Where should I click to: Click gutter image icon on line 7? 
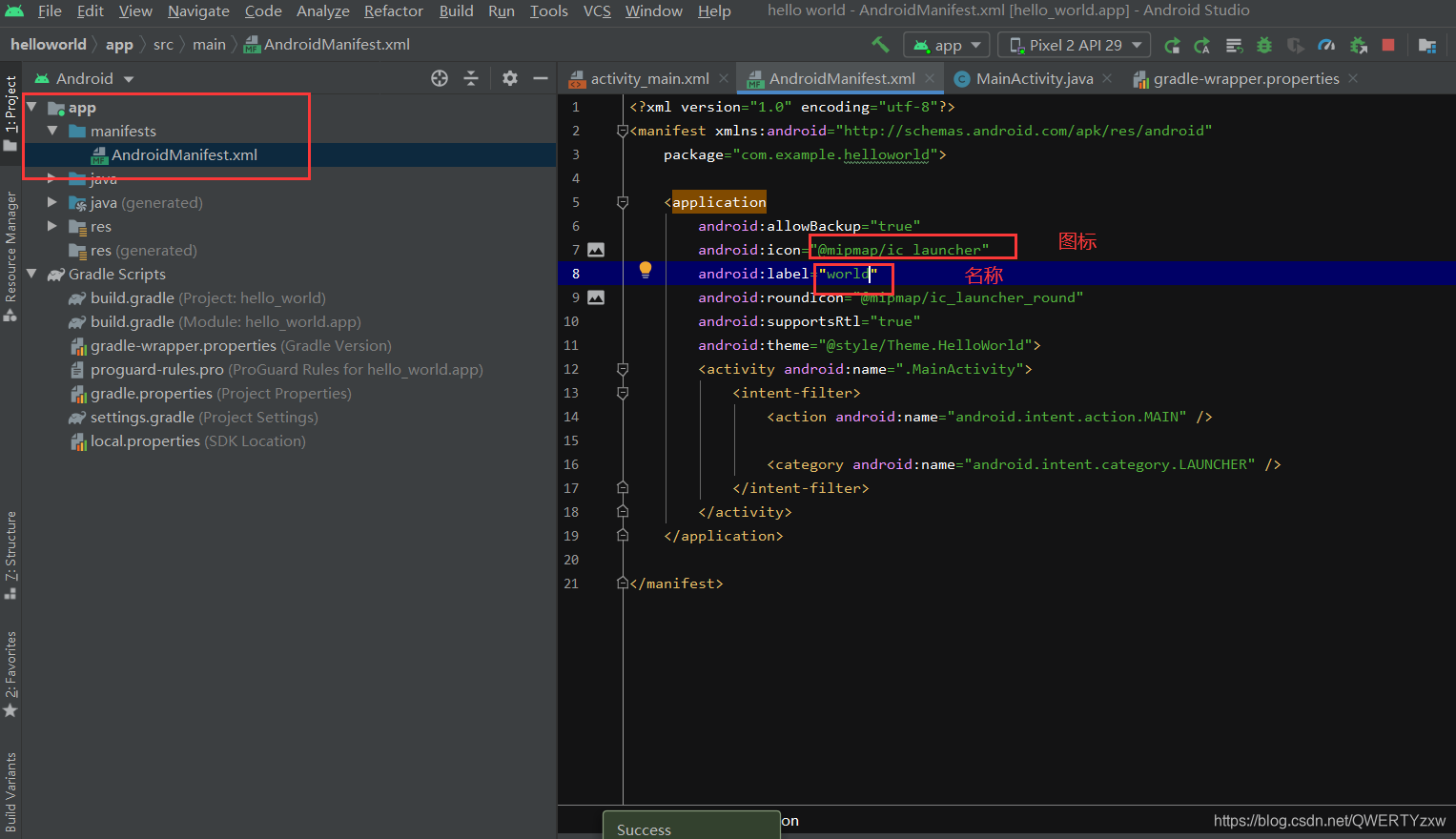(x=596, y=250)
